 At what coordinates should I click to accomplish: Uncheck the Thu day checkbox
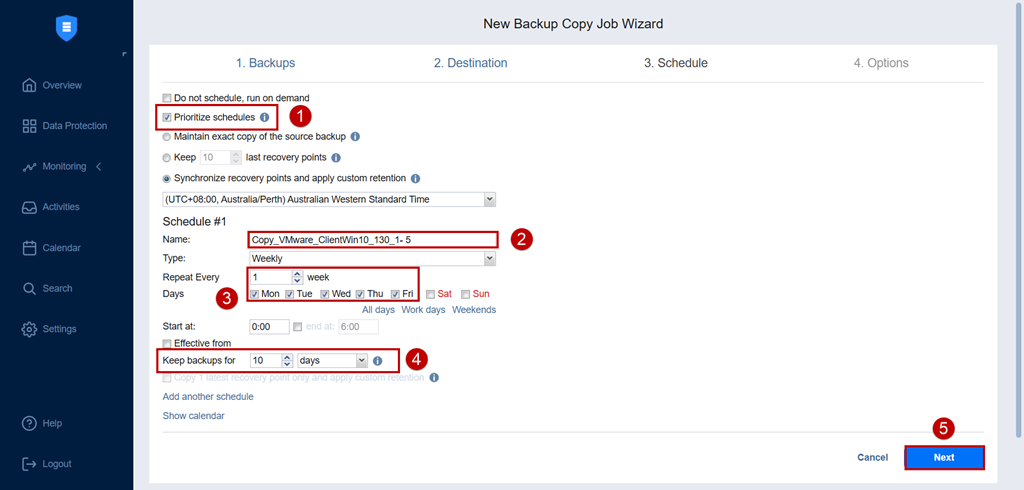point(360,294)
